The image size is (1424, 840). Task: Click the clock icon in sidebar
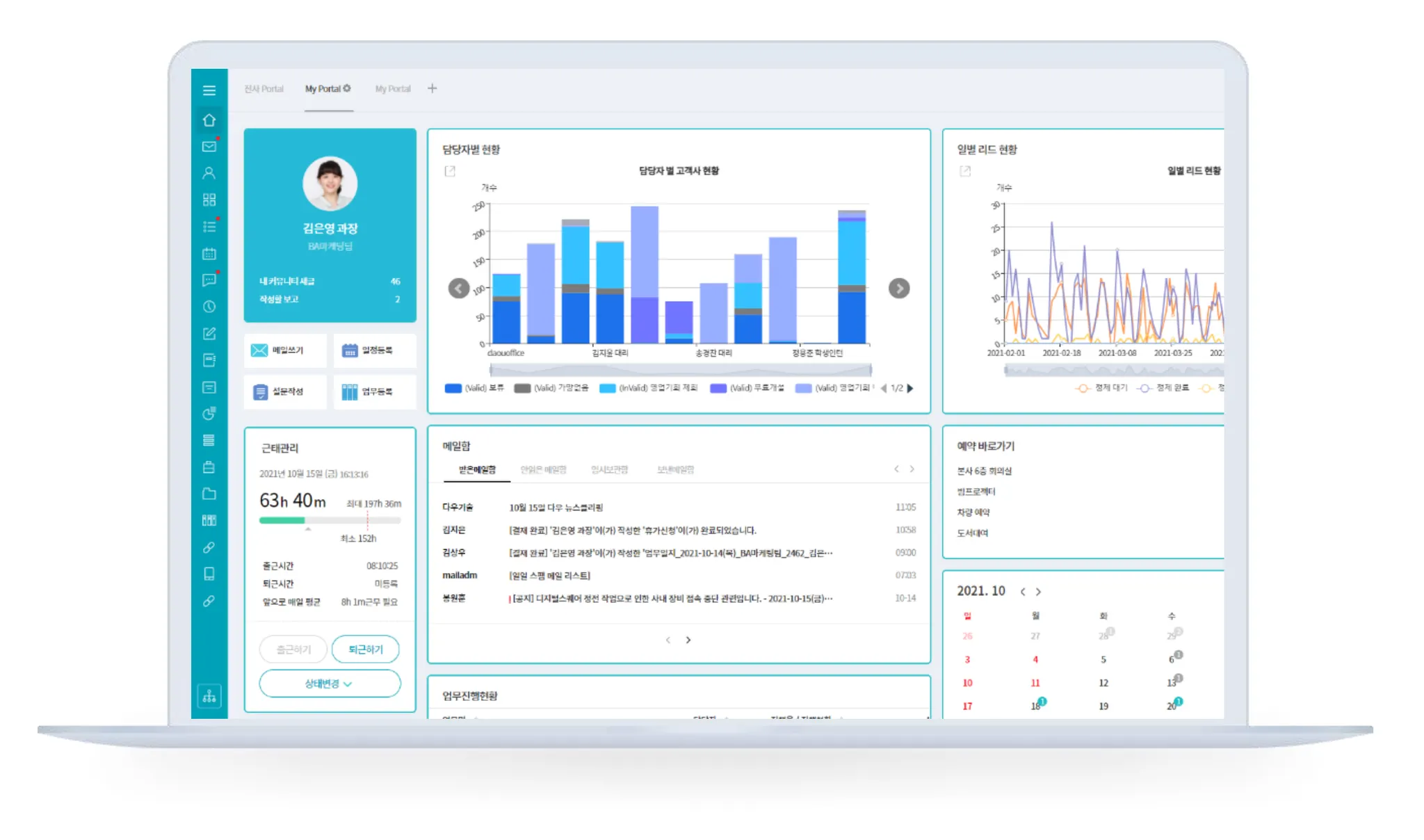pos(209,307)
